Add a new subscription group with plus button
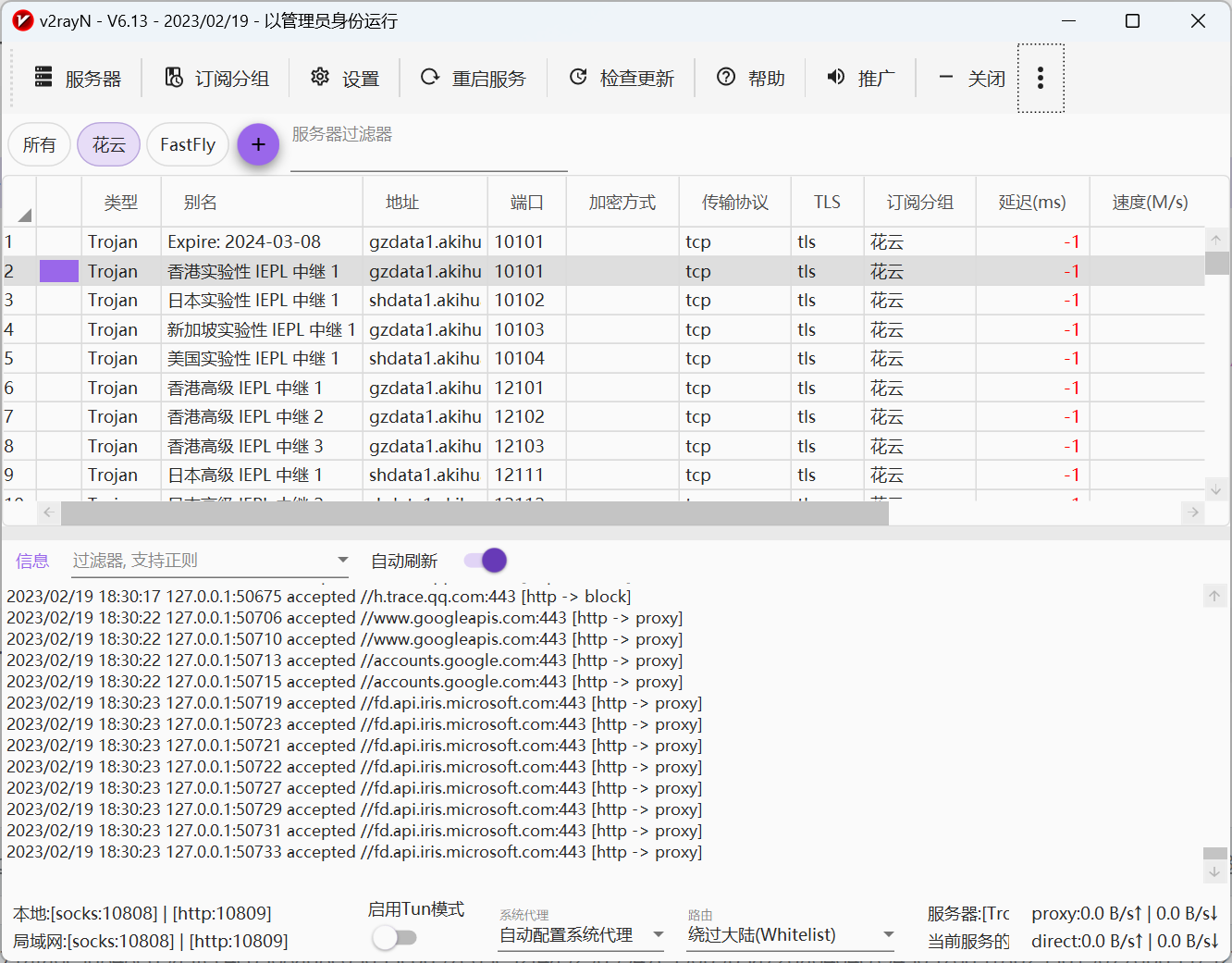The height and width of the screenshot is (963, 1232). [x=258, y=144]
